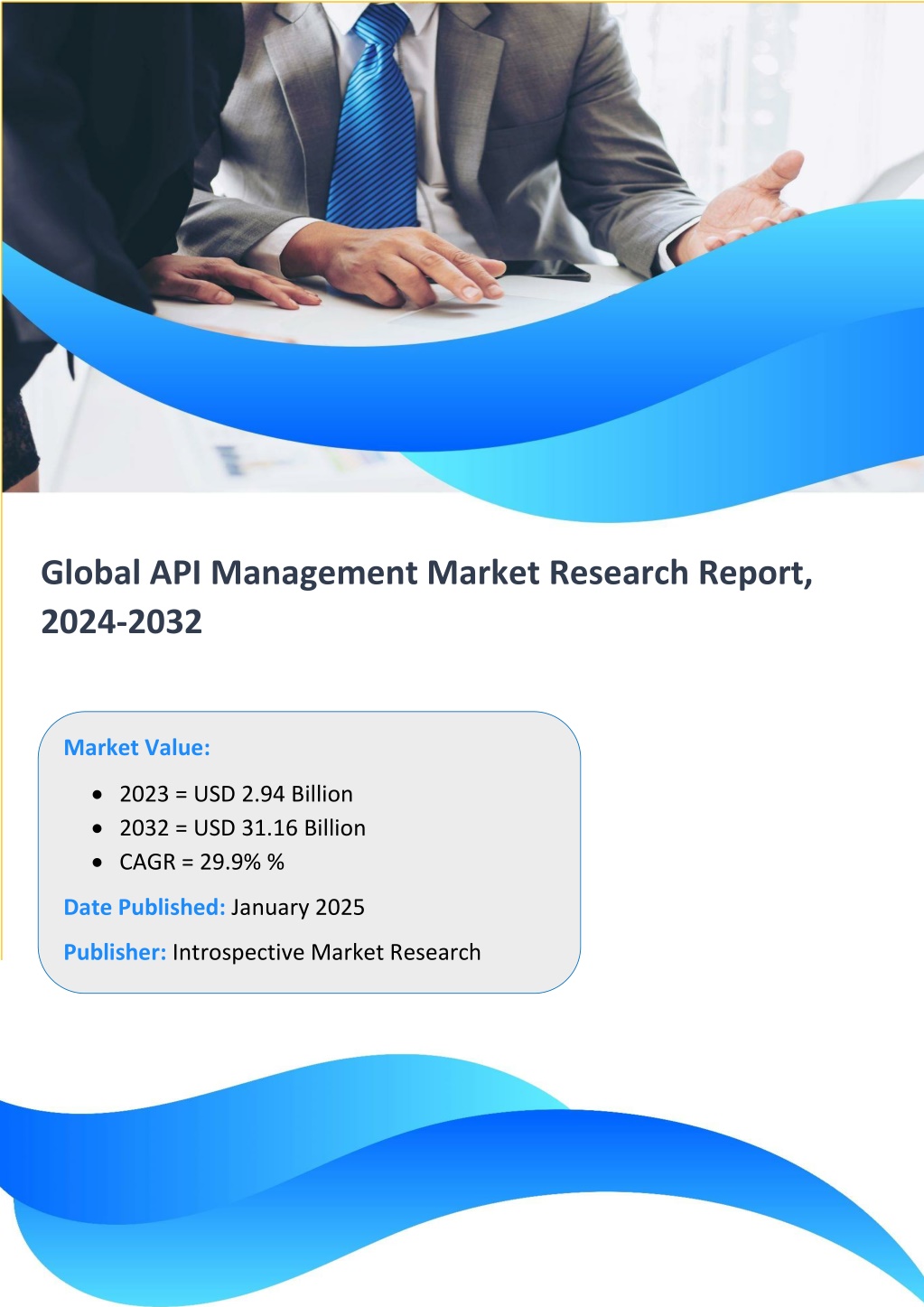This screenshot has height=1307, width=924.
Task: Click the Publisher label
Action: (x=115, y=953)
